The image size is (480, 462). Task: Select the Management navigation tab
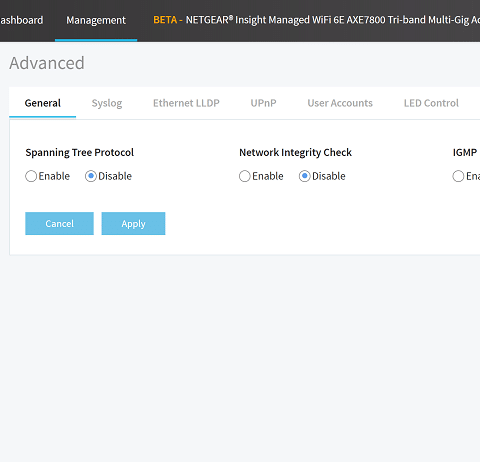coord(96,20)
